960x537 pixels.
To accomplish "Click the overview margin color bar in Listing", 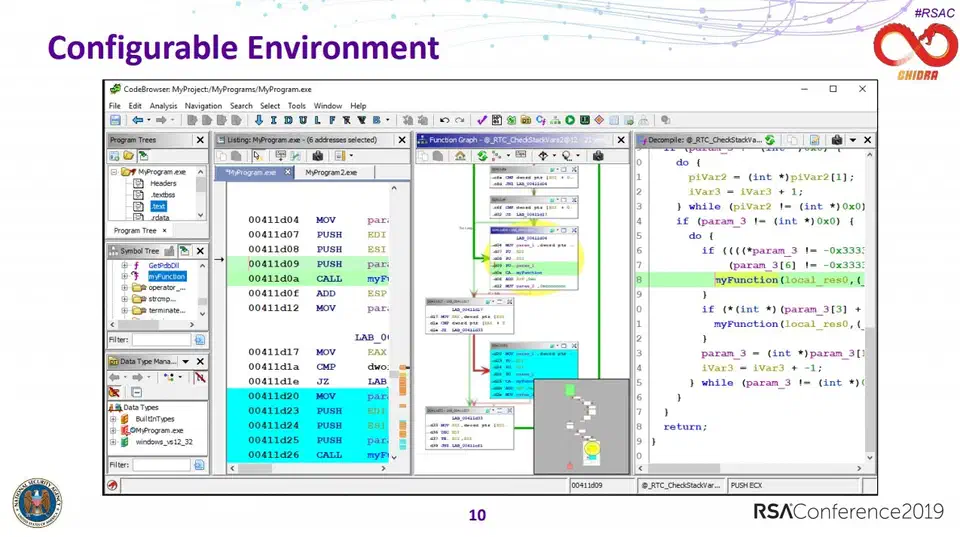I will (x=403, y=407).
